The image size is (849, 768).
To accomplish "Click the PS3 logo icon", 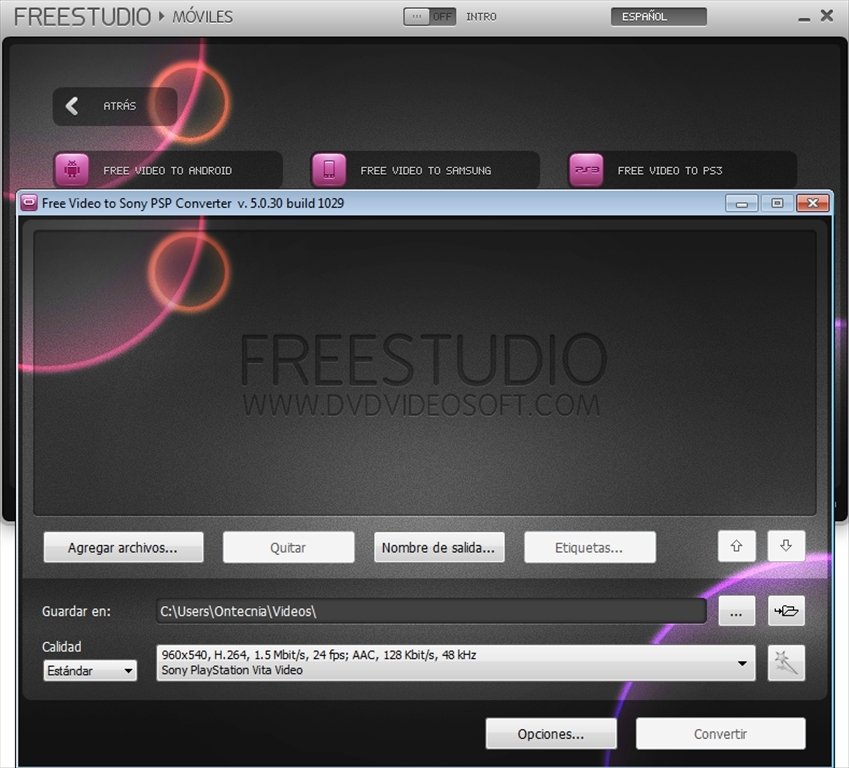I will click(x=586, y=170).
